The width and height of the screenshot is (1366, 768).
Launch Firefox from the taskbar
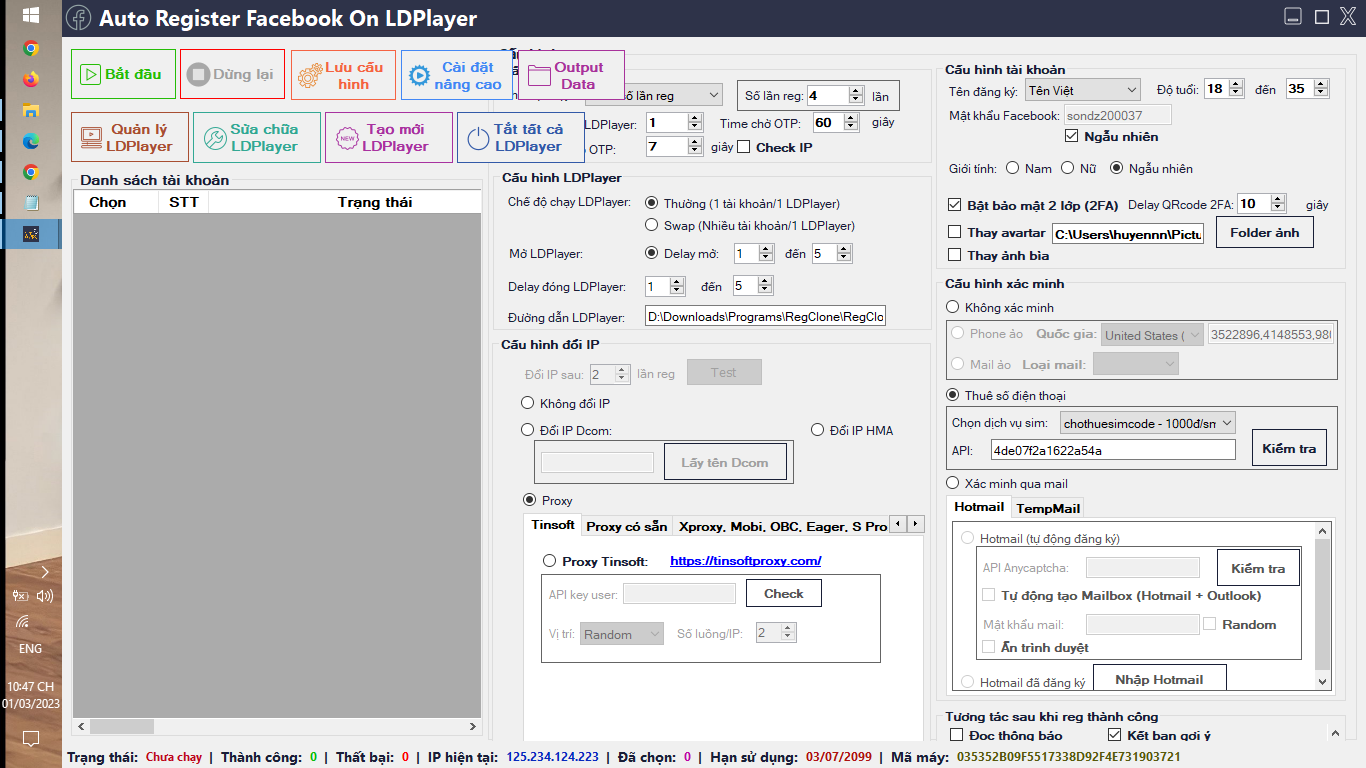31,79
